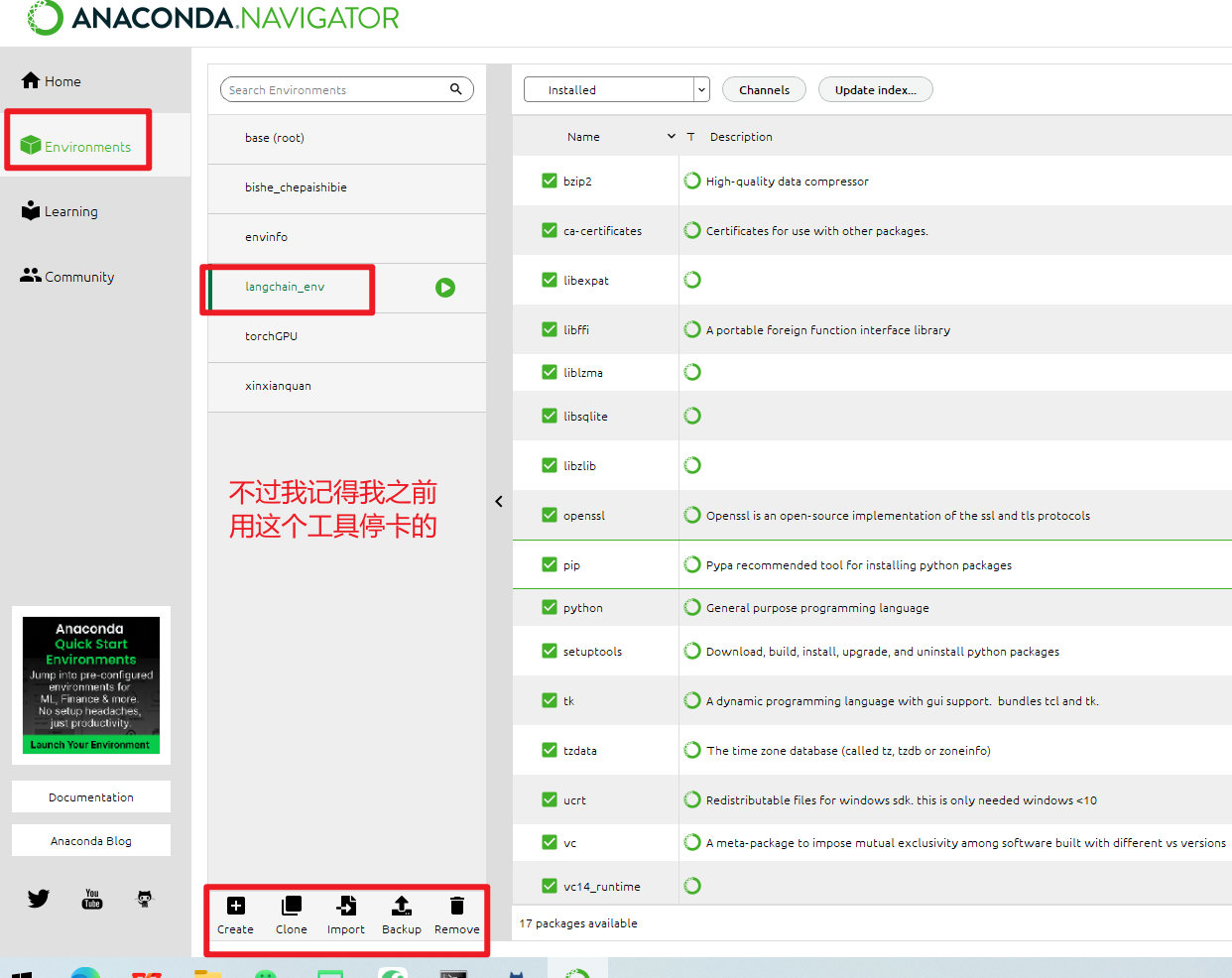Open Anaconda Twitter icon
Screen dimensions: 1232x978
pos(39,899)
